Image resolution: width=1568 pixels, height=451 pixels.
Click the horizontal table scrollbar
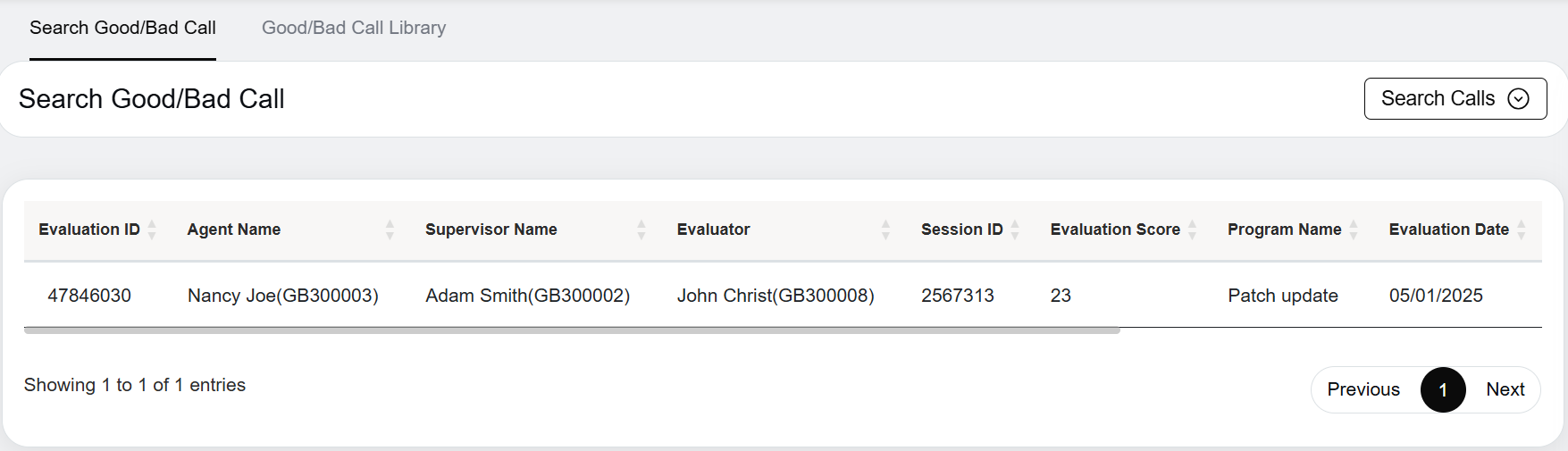[x=572, y=330]
